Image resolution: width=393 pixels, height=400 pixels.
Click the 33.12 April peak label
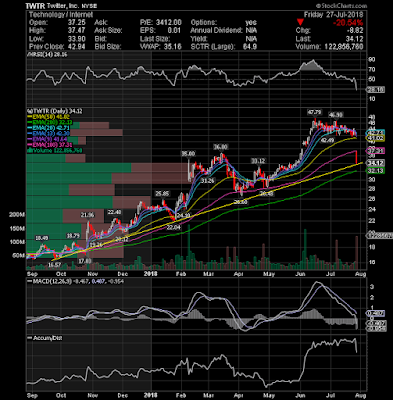(x=258, y=161)
